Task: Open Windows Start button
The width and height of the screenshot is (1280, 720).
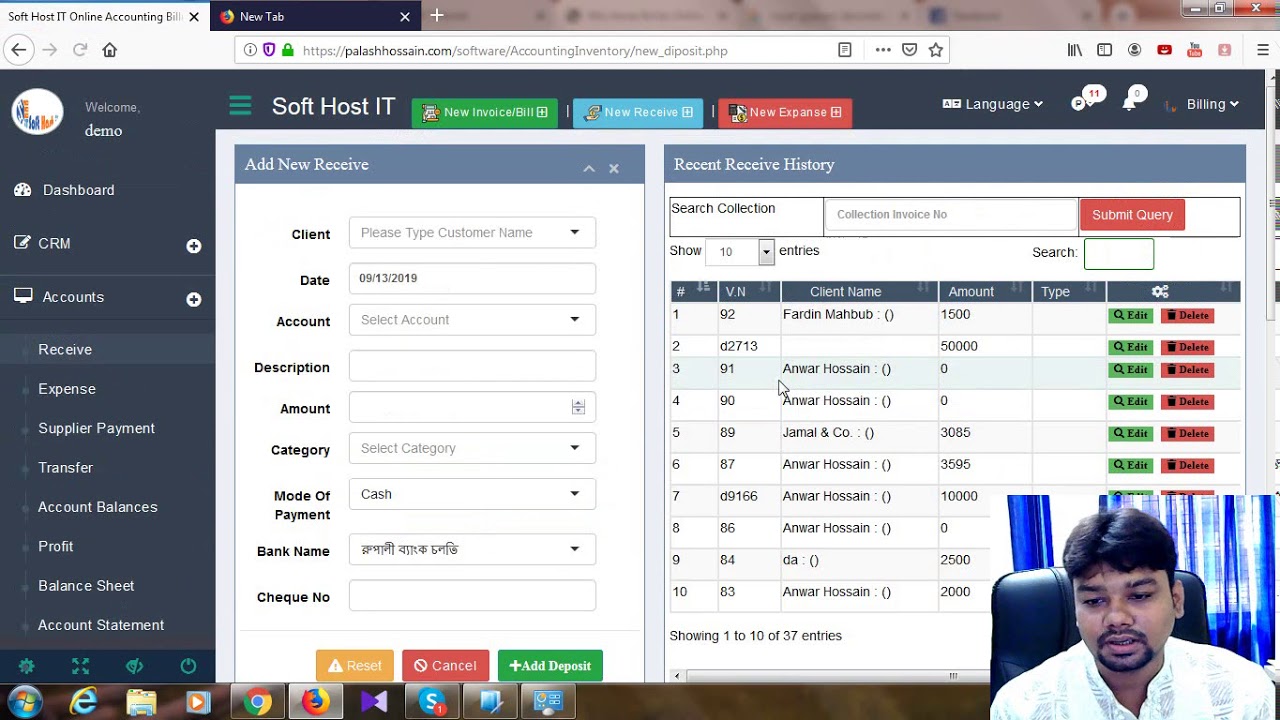Action: [24, 702]
